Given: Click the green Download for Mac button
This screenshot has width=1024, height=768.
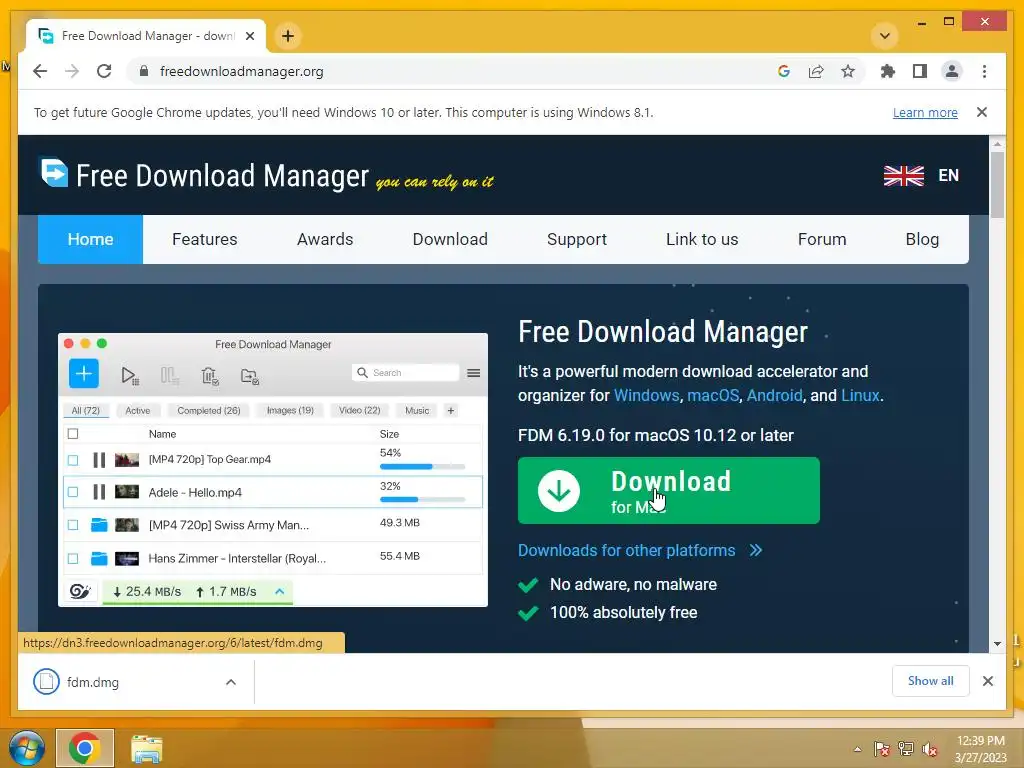Looking at the screenshot, I should 669,490.
